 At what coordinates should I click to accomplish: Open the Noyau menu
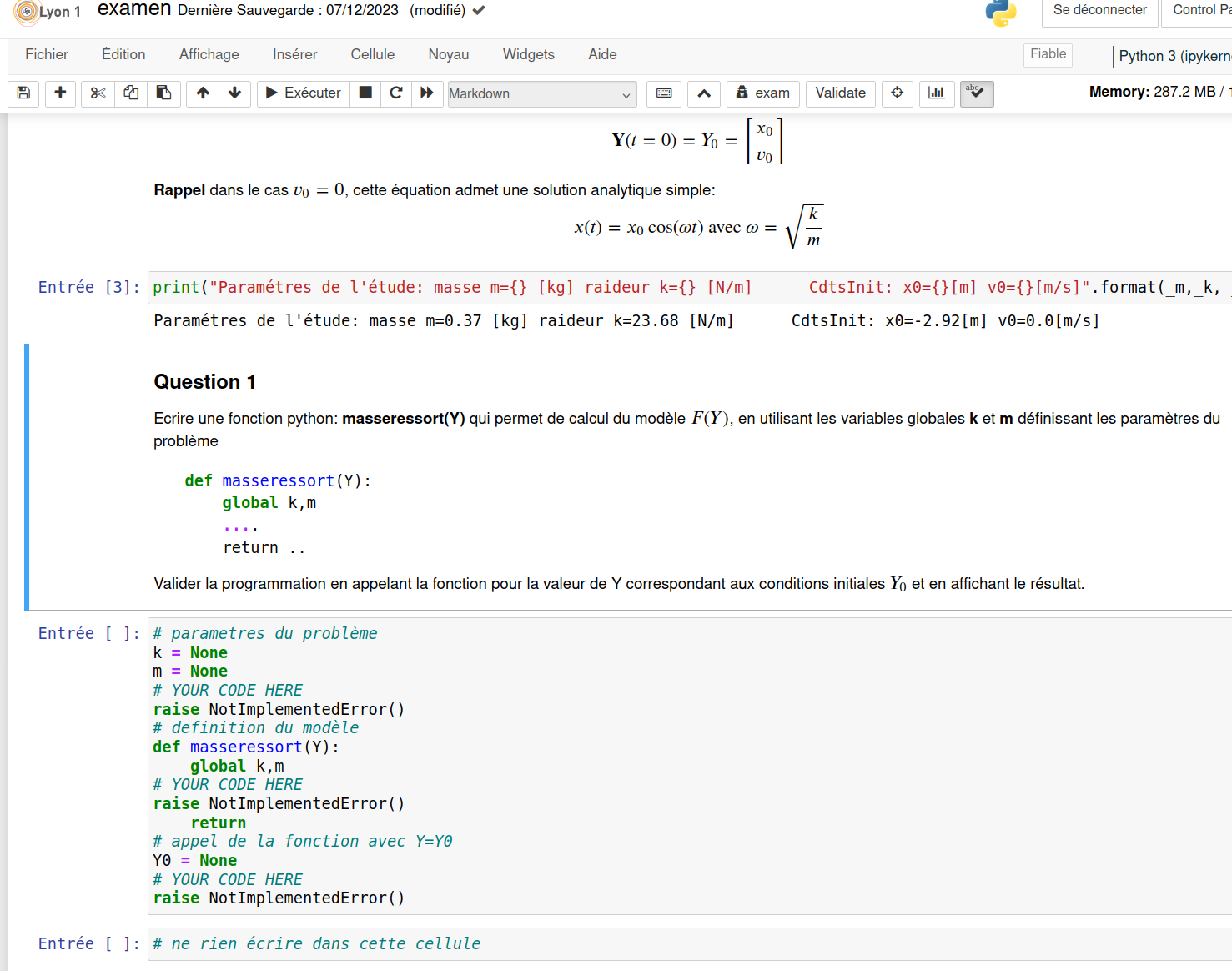coord(448,54)
